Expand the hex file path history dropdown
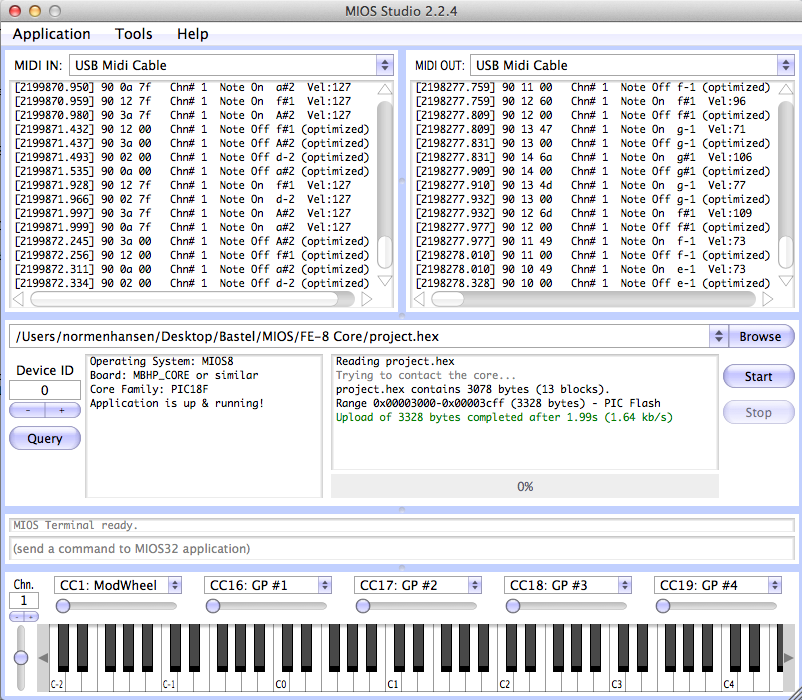The image size is (802, 700). pos(718,336)
